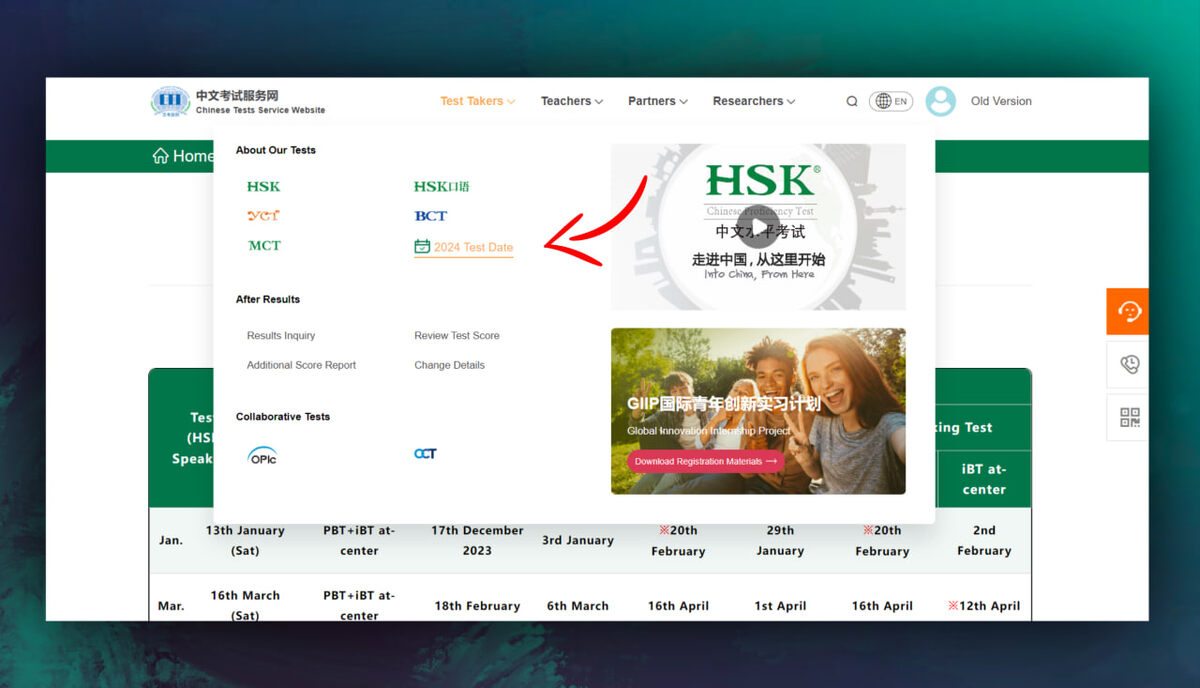This screenshot has height=688, width=1200.
Task: Select the Jan. row label
Action: click(171, 540)
